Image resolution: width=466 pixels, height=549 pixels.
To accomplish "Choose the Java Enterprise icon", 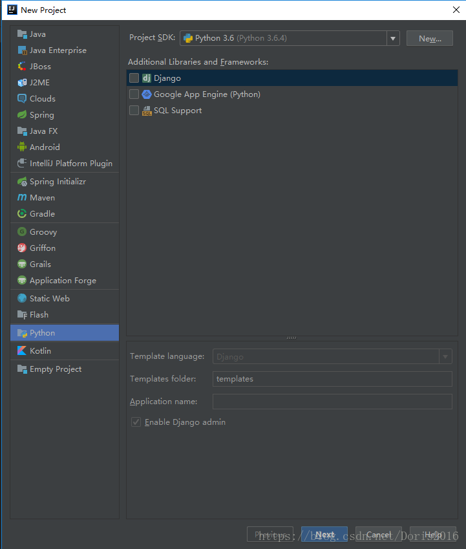I will (22, 50).
